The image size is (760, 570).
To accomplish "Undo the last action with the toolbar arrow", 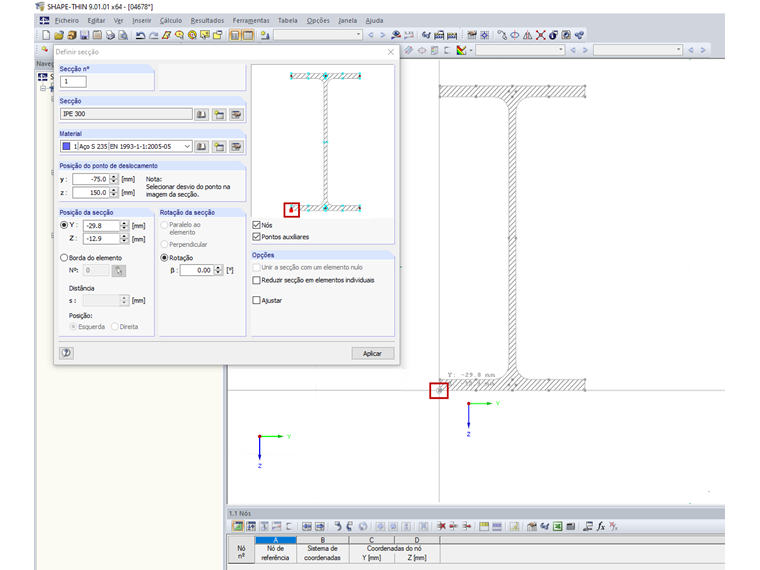I will coord(141,35).
